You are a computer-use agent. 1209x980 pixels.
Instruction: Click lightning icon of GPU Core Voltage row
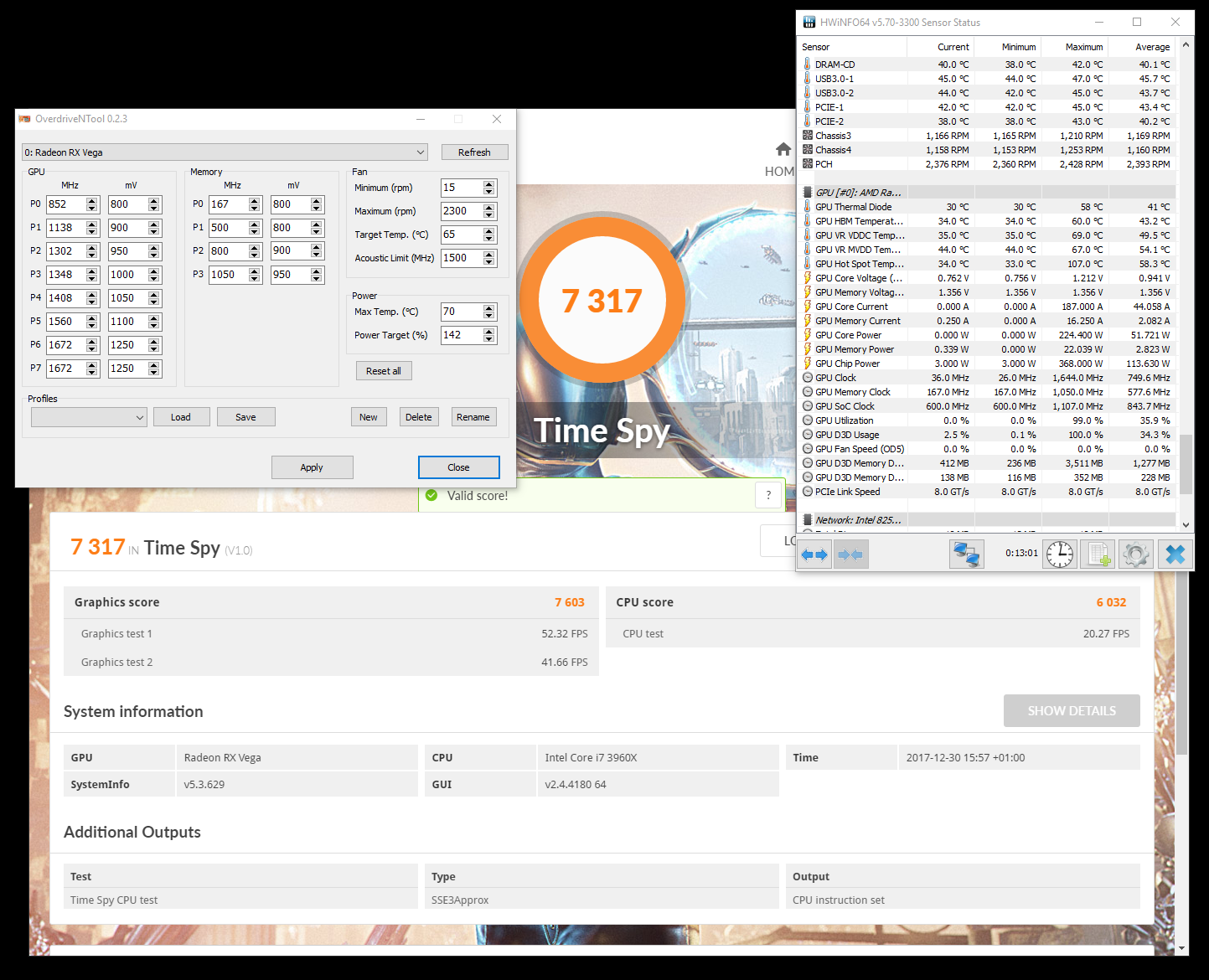(x=808, y=278)
